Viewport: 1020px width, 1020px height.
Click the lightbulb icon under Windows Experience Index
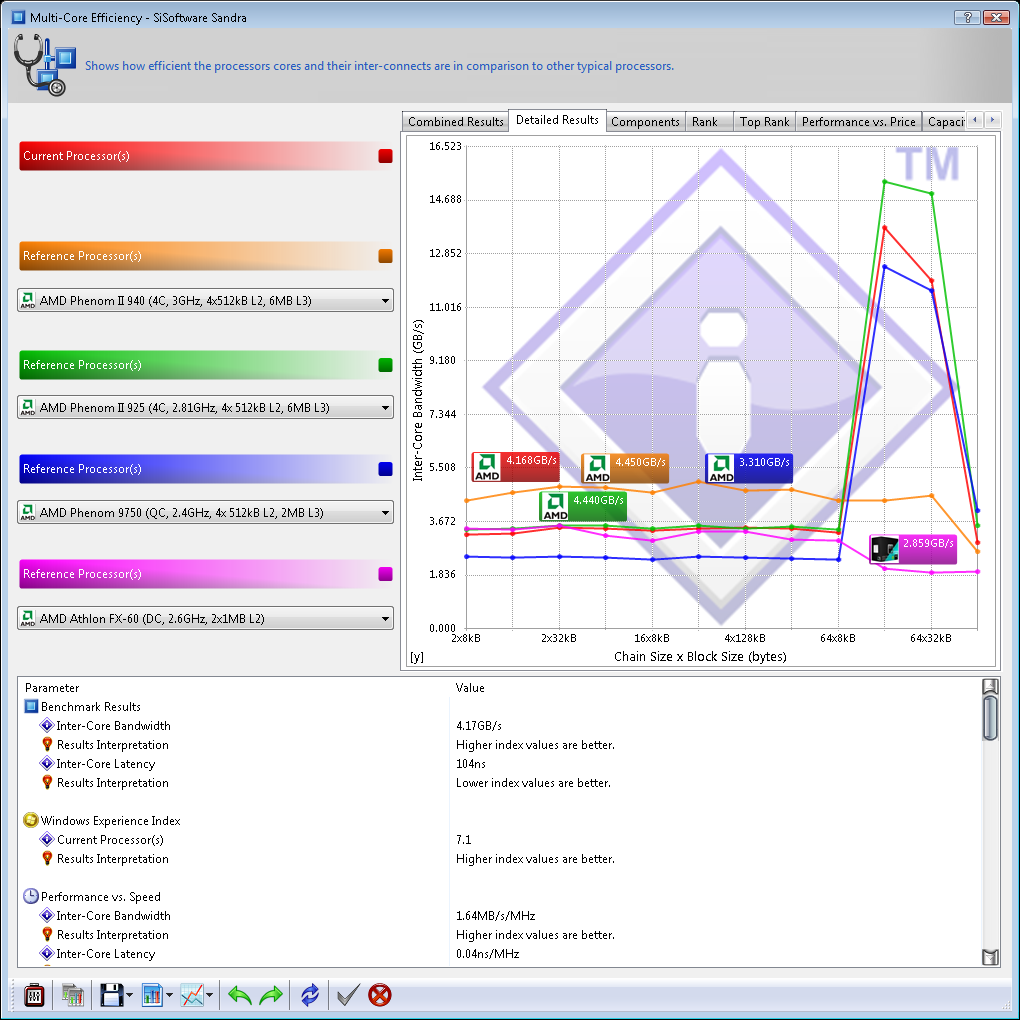coord(47,859)
